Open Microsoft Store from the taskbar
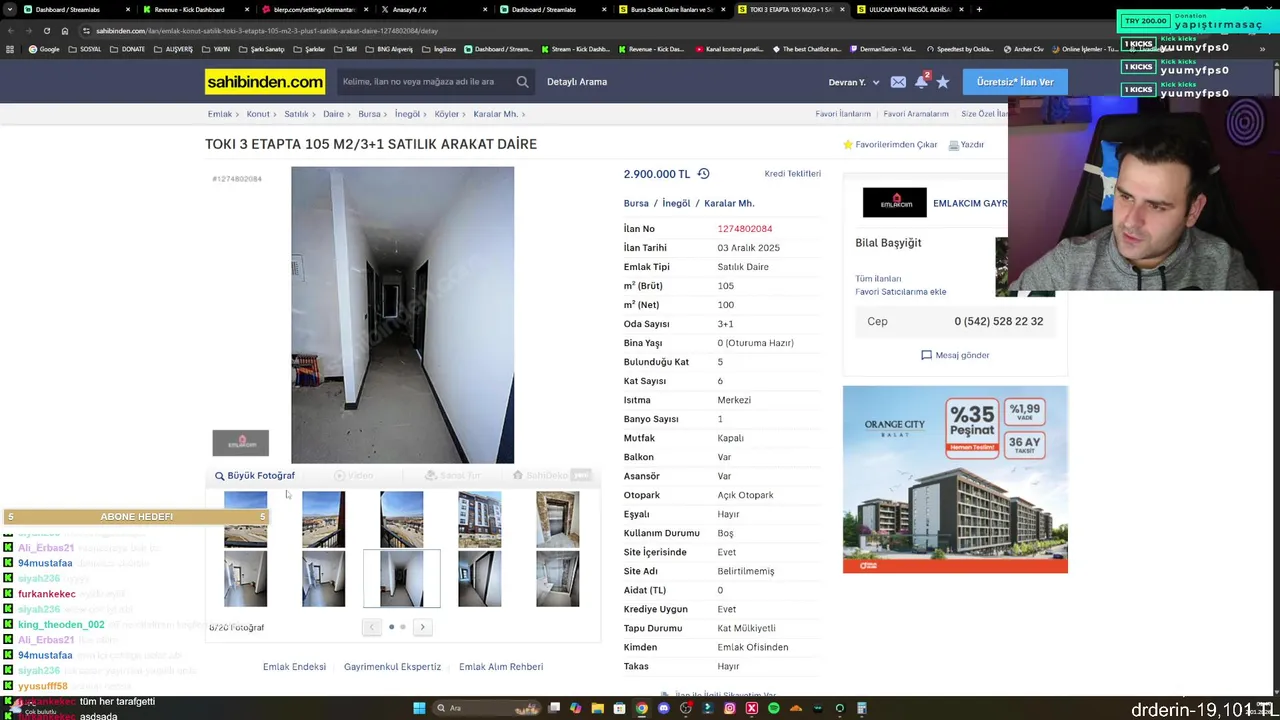This screenshot has height=720, width=1280. coord(619,708)
